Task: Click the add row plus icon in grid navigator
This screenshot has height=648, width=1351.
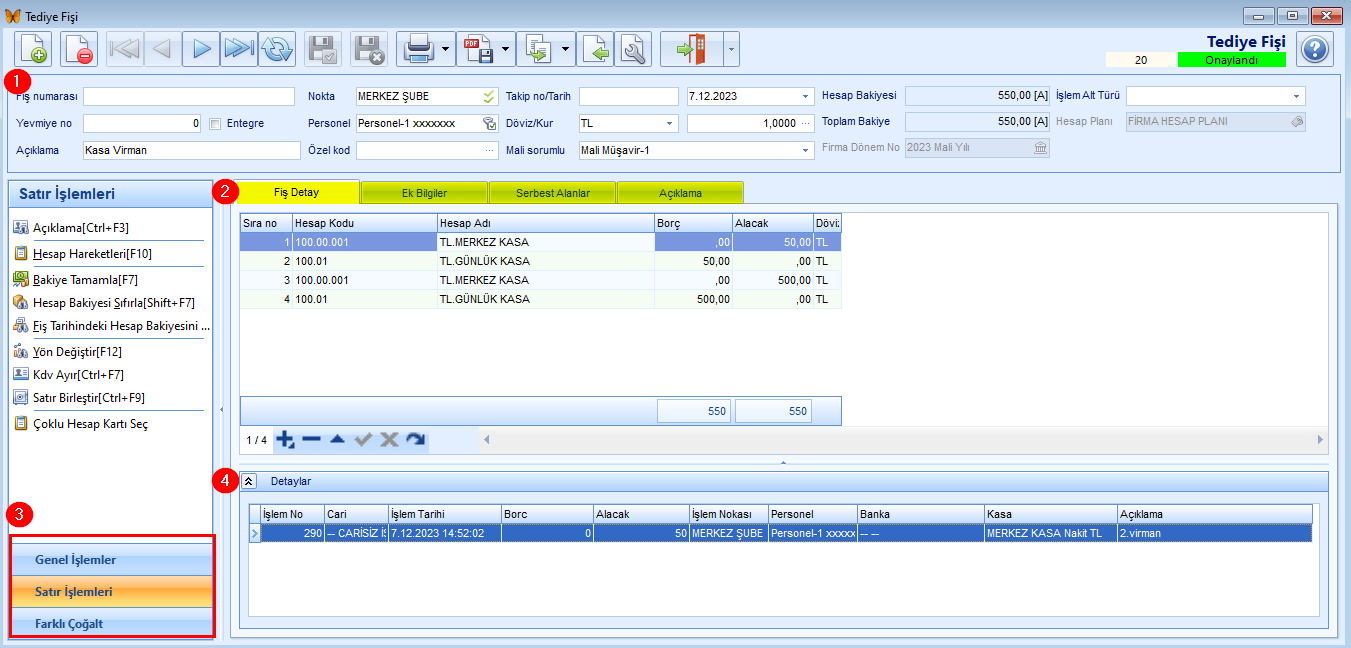Action: (285, 439)
